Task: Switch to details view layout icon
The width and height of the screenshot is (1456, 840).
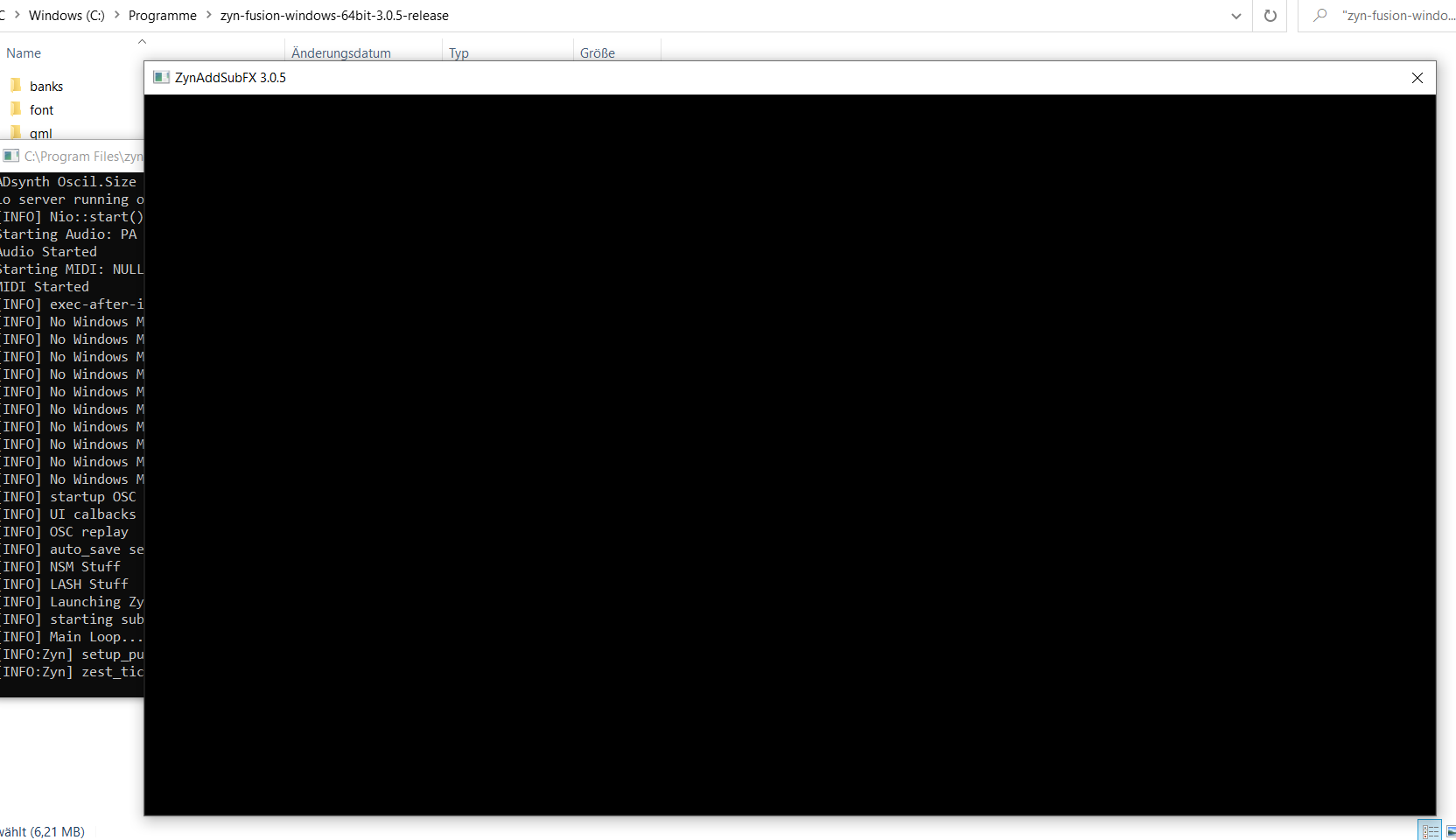Action: click(1431, 831)
